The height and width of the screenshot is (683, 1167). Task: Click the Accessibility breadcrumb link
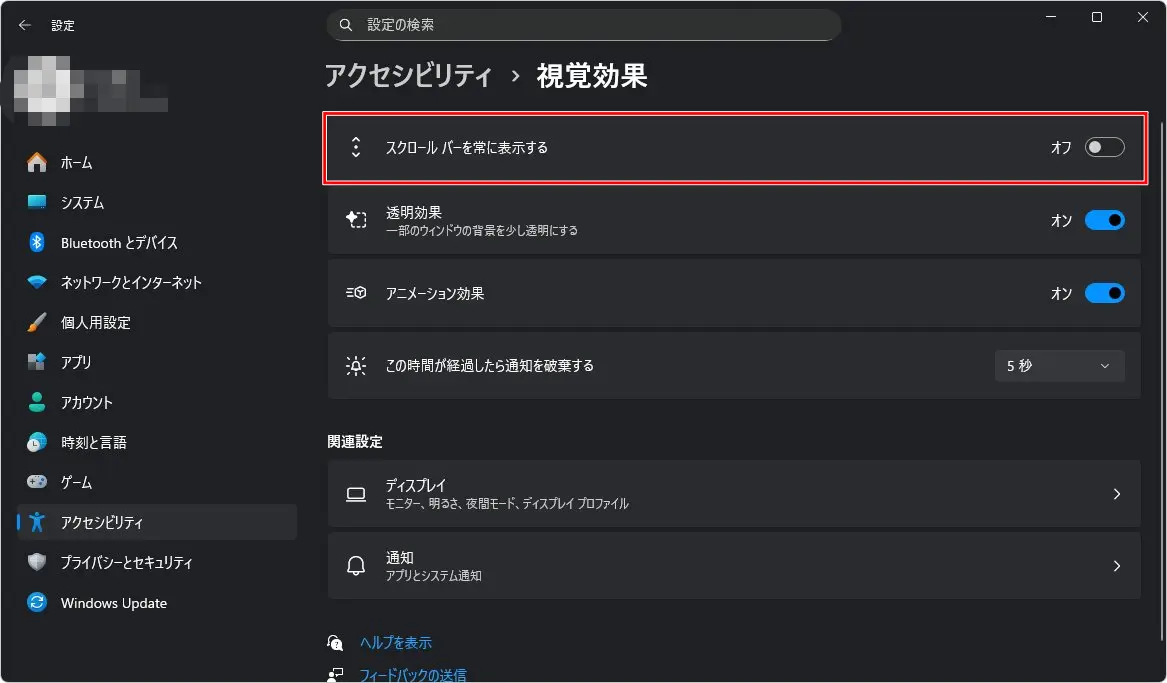pos(409,76)
